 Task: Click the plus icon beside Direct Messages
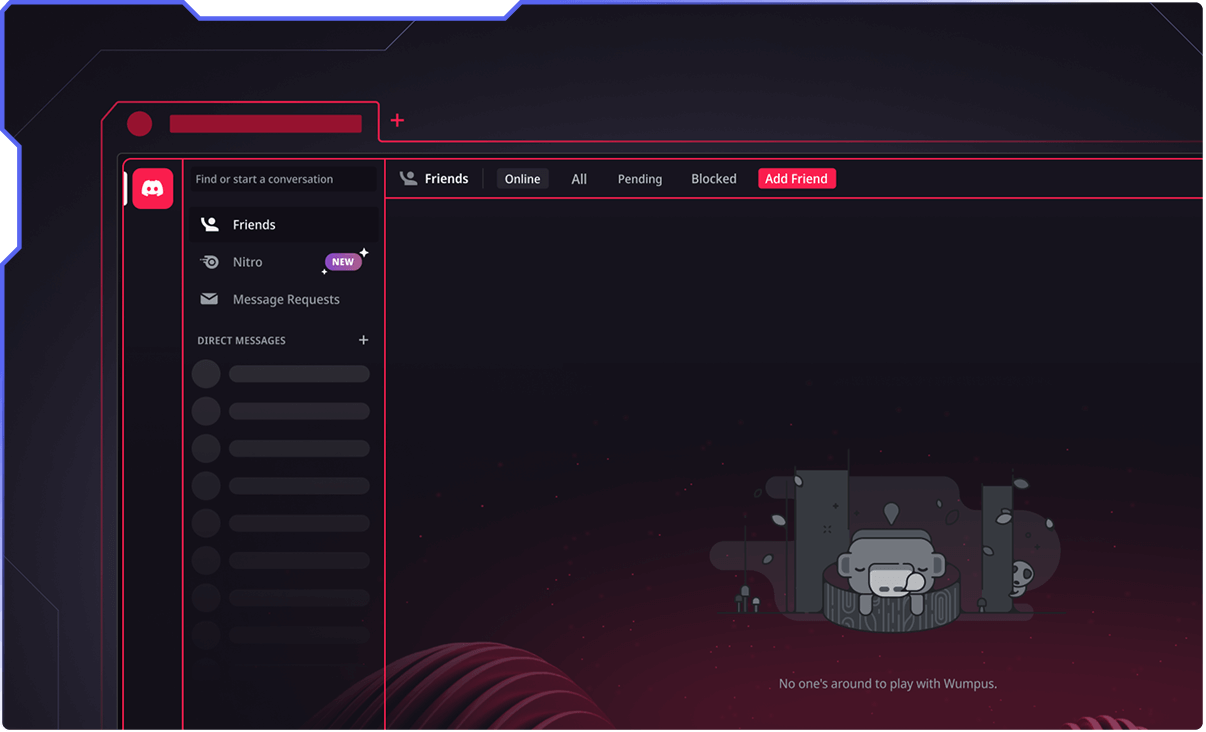(363, 340)
